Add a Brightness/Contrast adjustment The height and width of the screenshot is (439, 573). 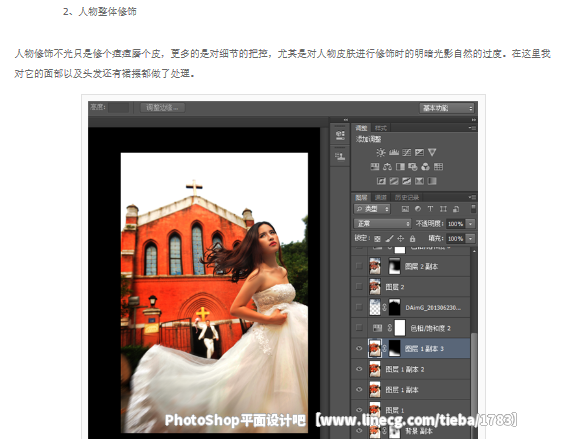point(381,152)
